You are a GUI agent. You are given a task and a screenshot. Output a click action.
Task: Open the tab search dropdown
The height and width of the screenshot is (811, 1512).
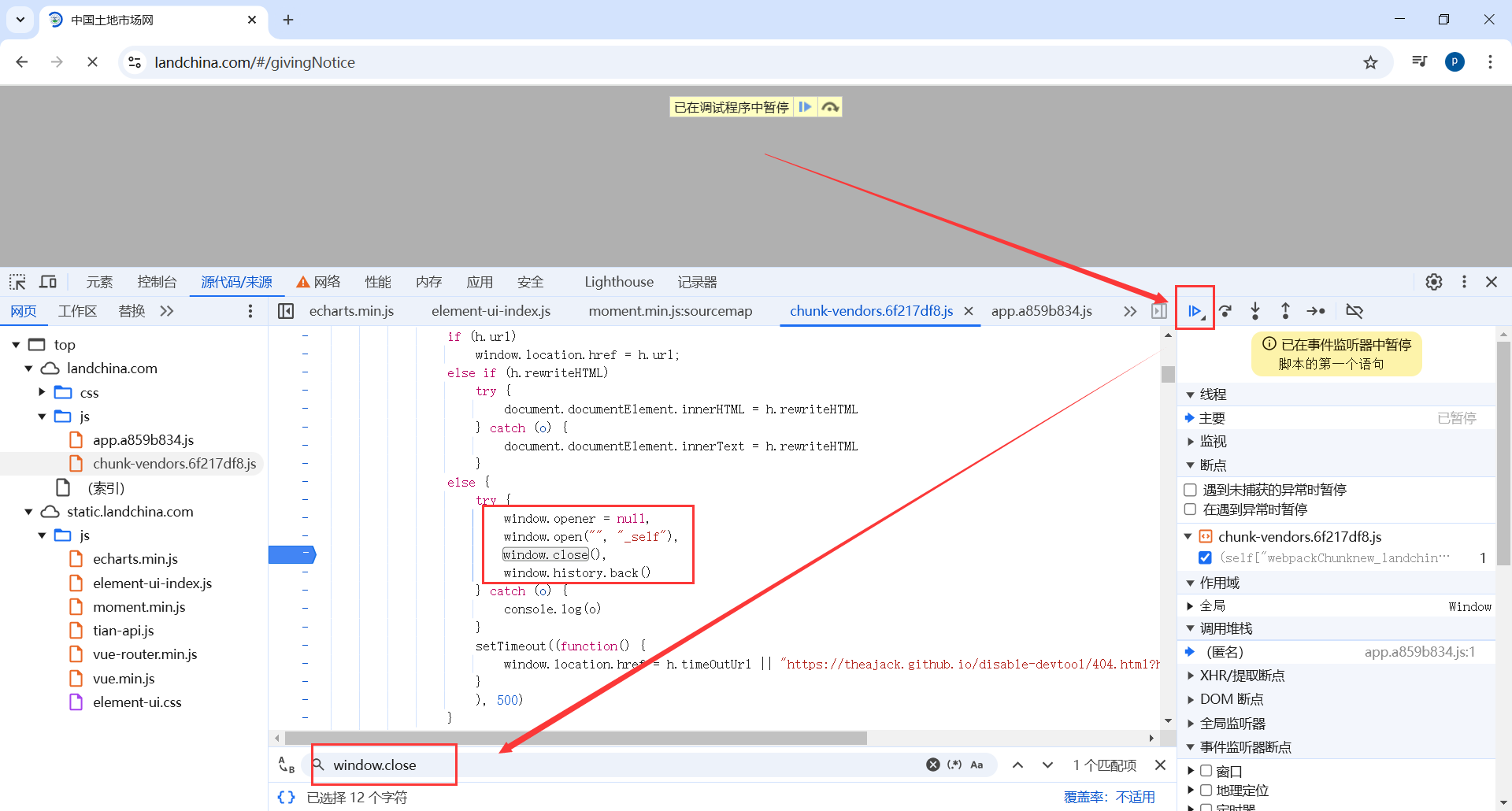(20, 20)
